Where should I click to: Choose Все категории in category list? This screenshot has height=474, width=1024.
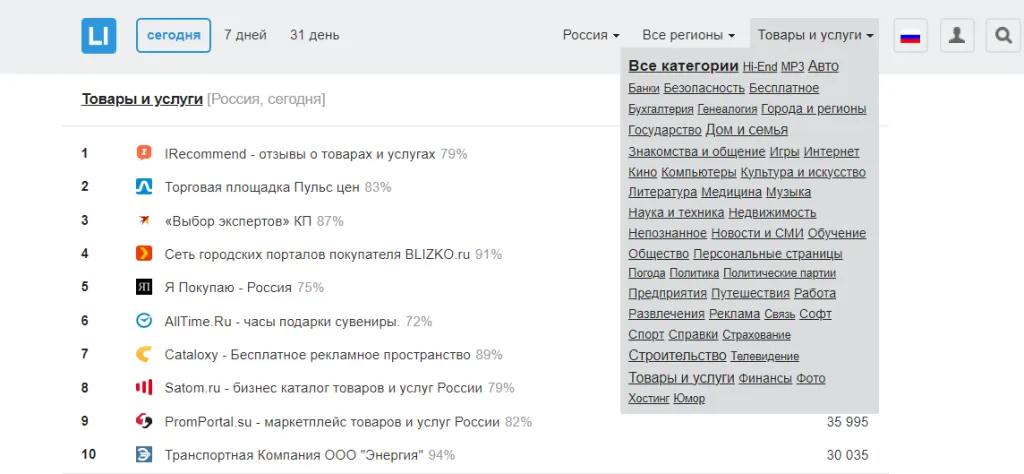(683, 66)
